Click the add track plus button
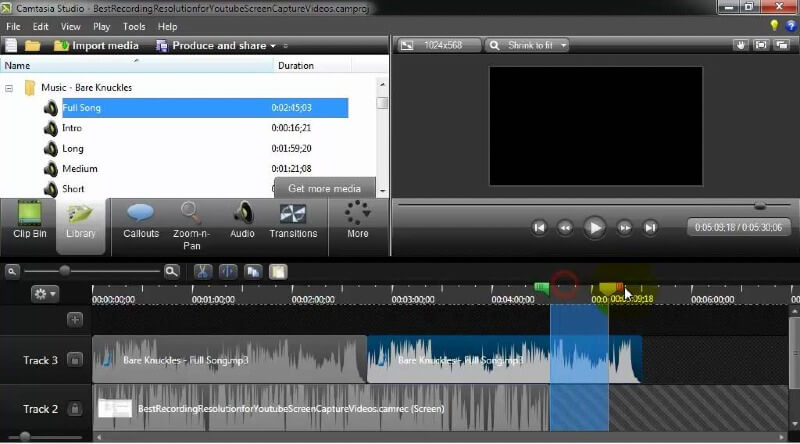 click(x=75, y=320)
